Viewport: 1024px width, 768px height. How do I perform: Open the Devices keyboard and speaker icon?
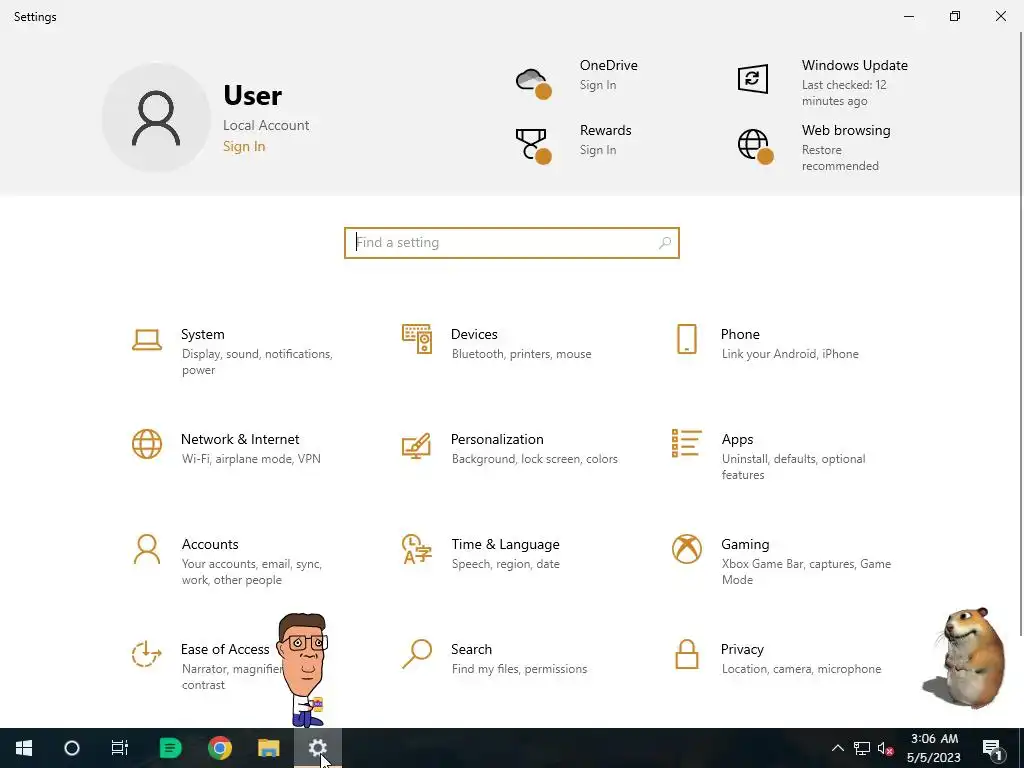pos(417,339)
